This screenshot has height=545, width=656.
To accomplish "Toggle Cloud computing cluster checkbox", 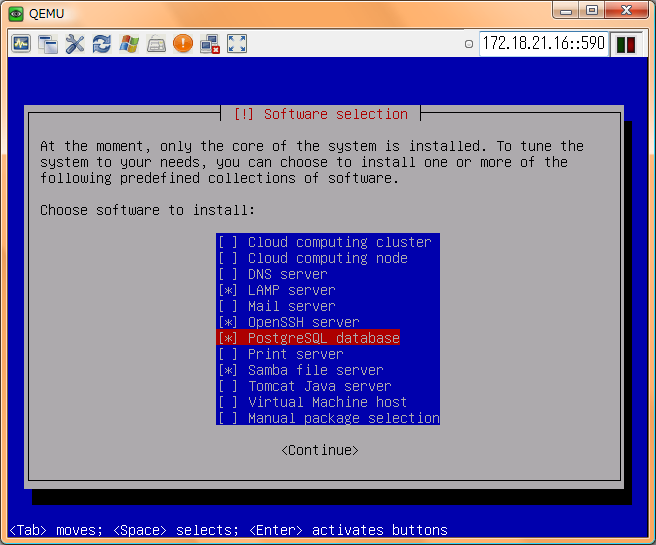I will coord(228,242).
